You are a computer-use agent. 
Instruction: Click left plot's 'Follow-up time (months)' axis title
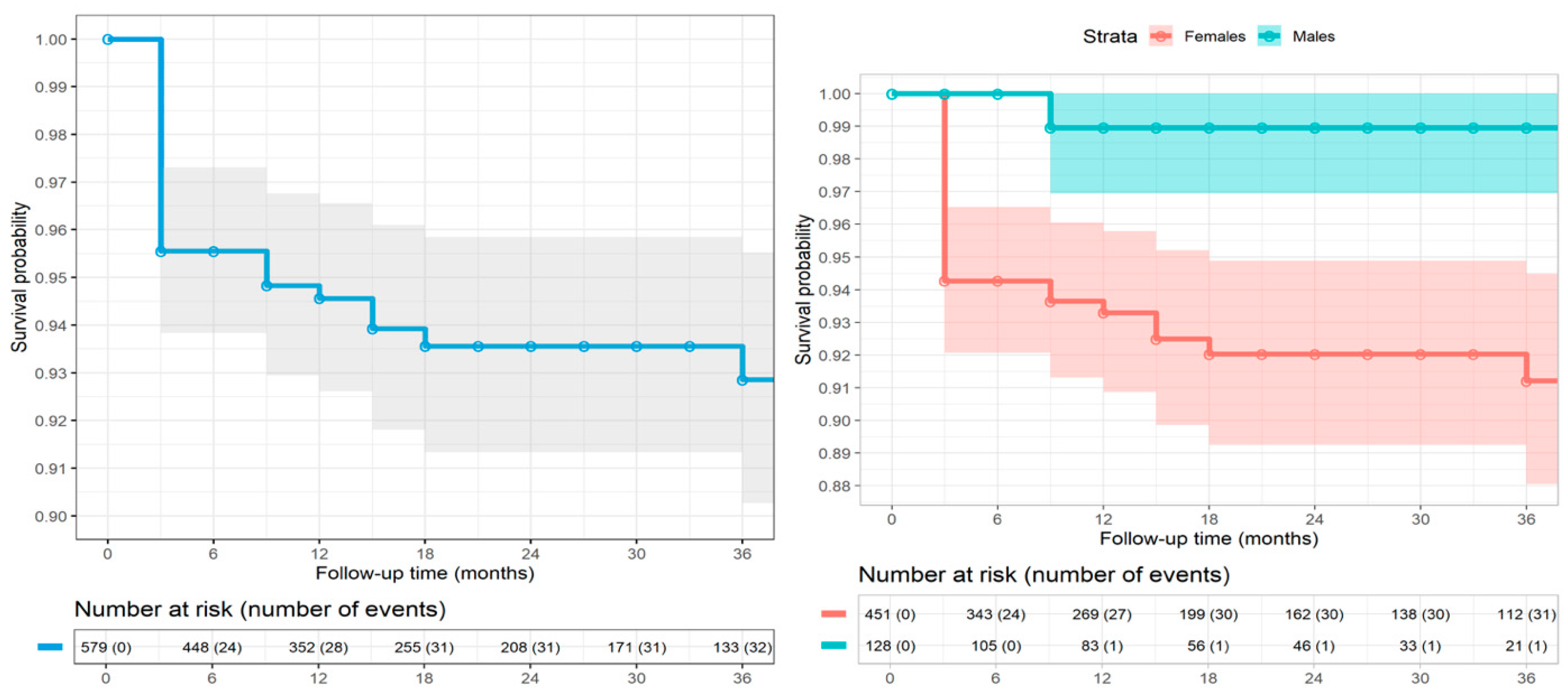point(425,573)
